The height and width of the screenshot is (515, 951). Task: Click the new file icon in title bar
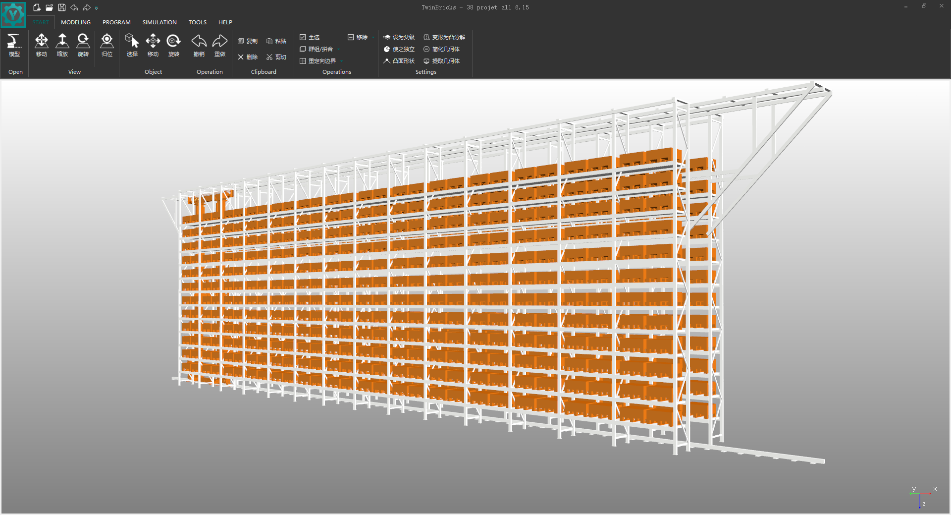(x=36, y=7)
